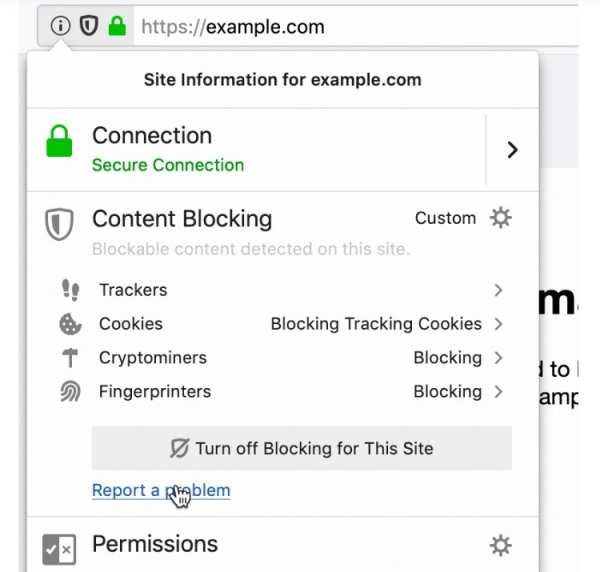The width and height of the screenshot is (600, 572).
Task: Click the tracking protection shield in address bar
Action: click(x=89, y=28)
